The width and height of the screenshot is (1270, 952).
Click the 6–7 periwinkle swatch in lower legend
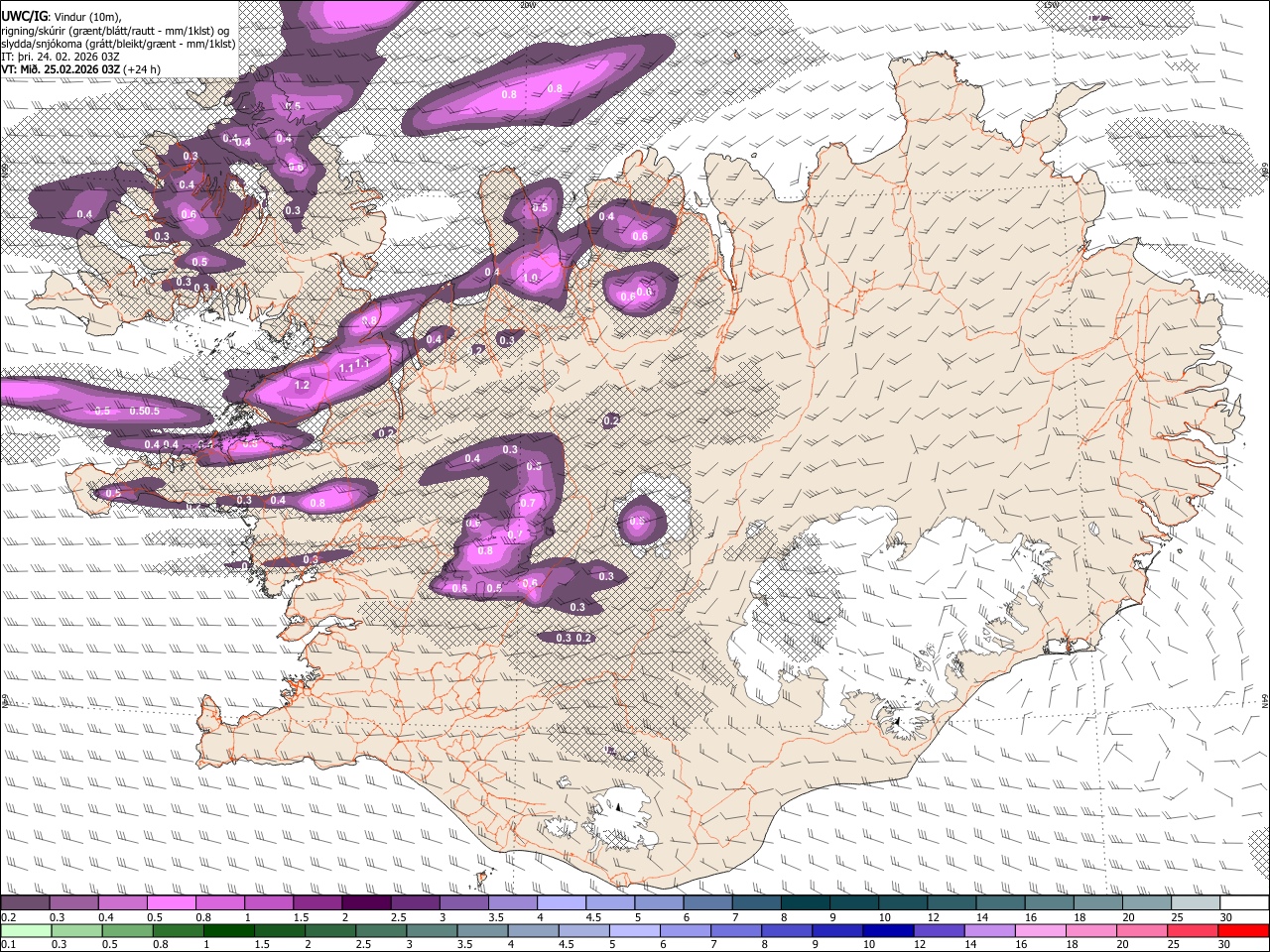685,930
